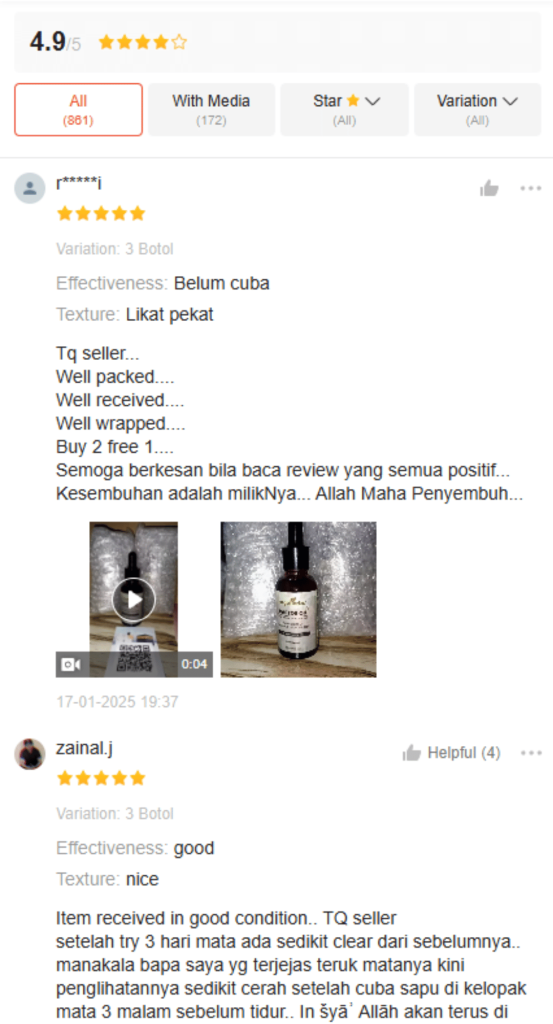Image resolution: width=553 pixels, height=1024 pixels.
Task: Expand the Star filter dropdown
Action: tap(345, 109)
